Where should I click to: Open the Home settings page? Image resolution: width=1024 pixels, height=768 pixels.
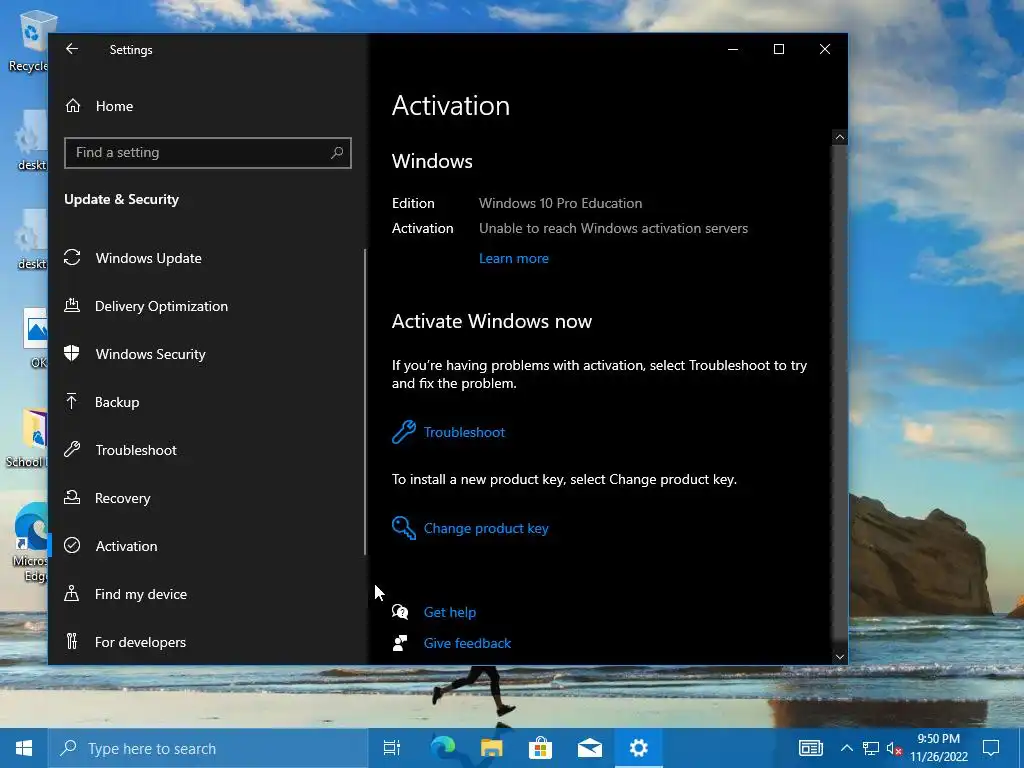(114, 106)
